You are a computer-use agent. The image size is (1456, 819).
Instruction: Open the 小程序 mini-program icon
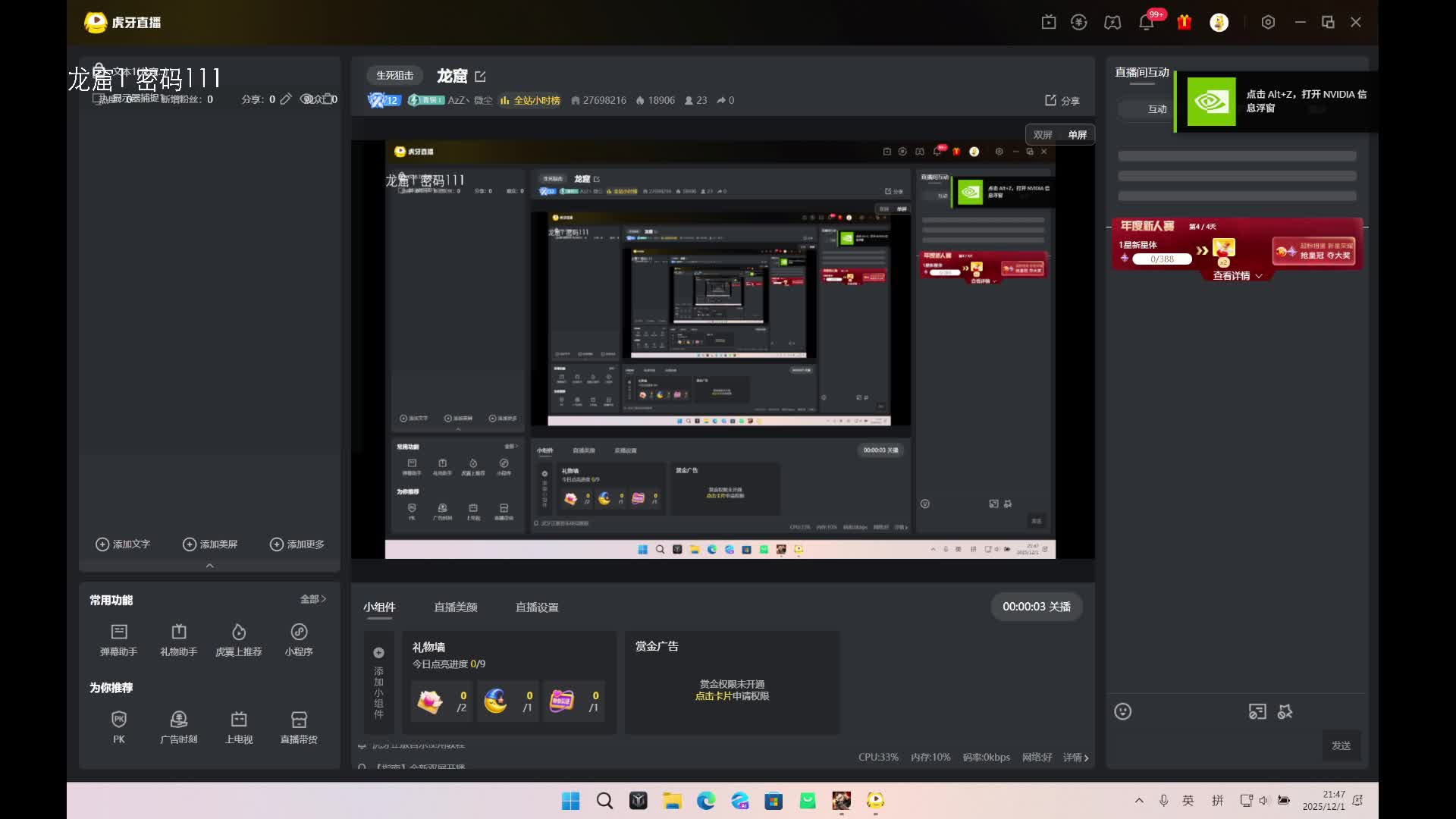coord(299,632)
